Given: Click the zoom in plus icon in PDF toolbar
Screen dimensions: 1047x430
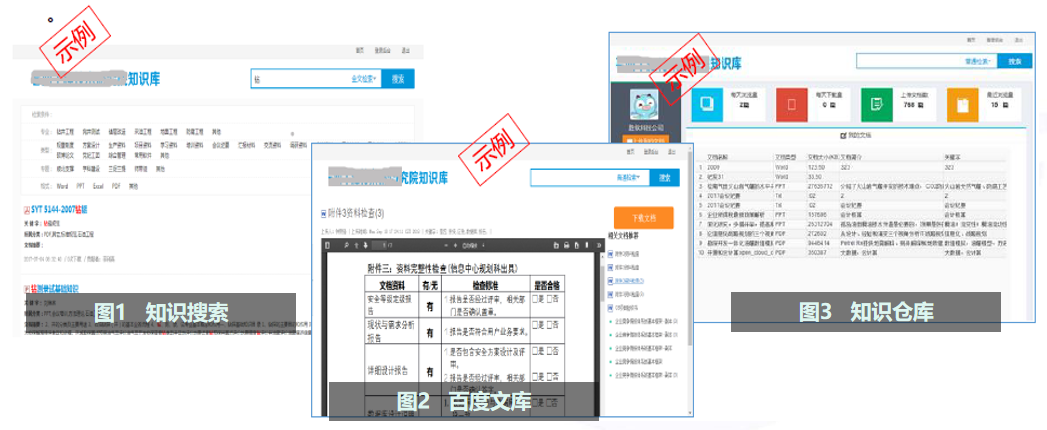Looking at the screenshot, I should click(x=455, y=245).
